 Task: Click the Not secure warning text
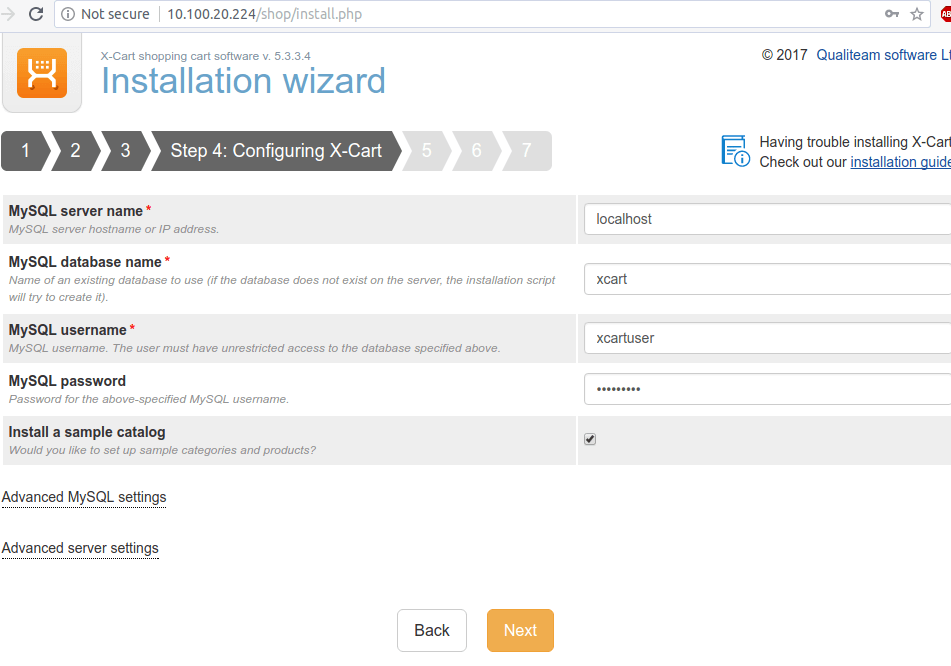[115, 14]
